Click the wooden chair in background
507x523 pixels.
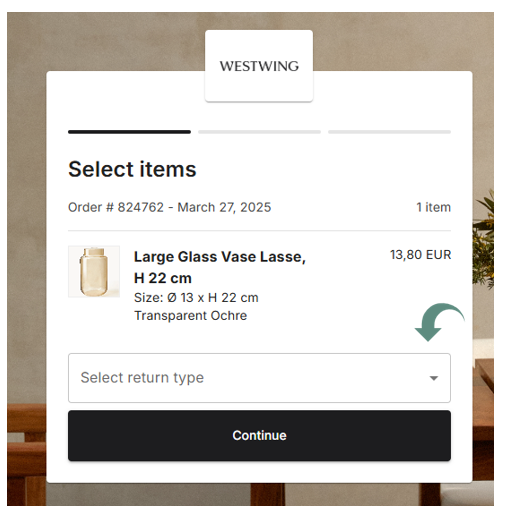[27, 454]
